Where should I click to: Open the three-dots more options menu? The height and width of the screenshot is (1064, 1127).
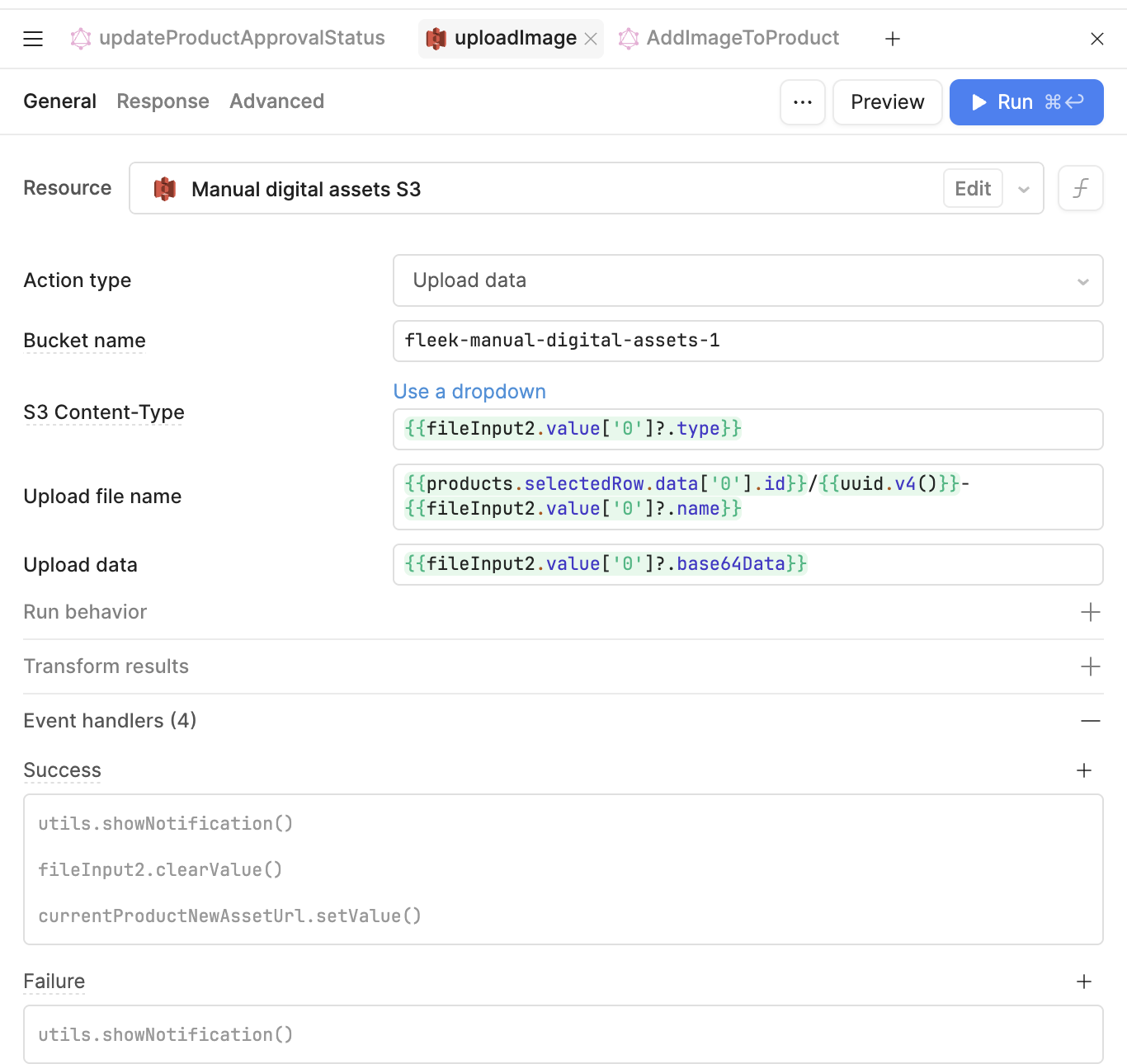click(x=802, y=102)
